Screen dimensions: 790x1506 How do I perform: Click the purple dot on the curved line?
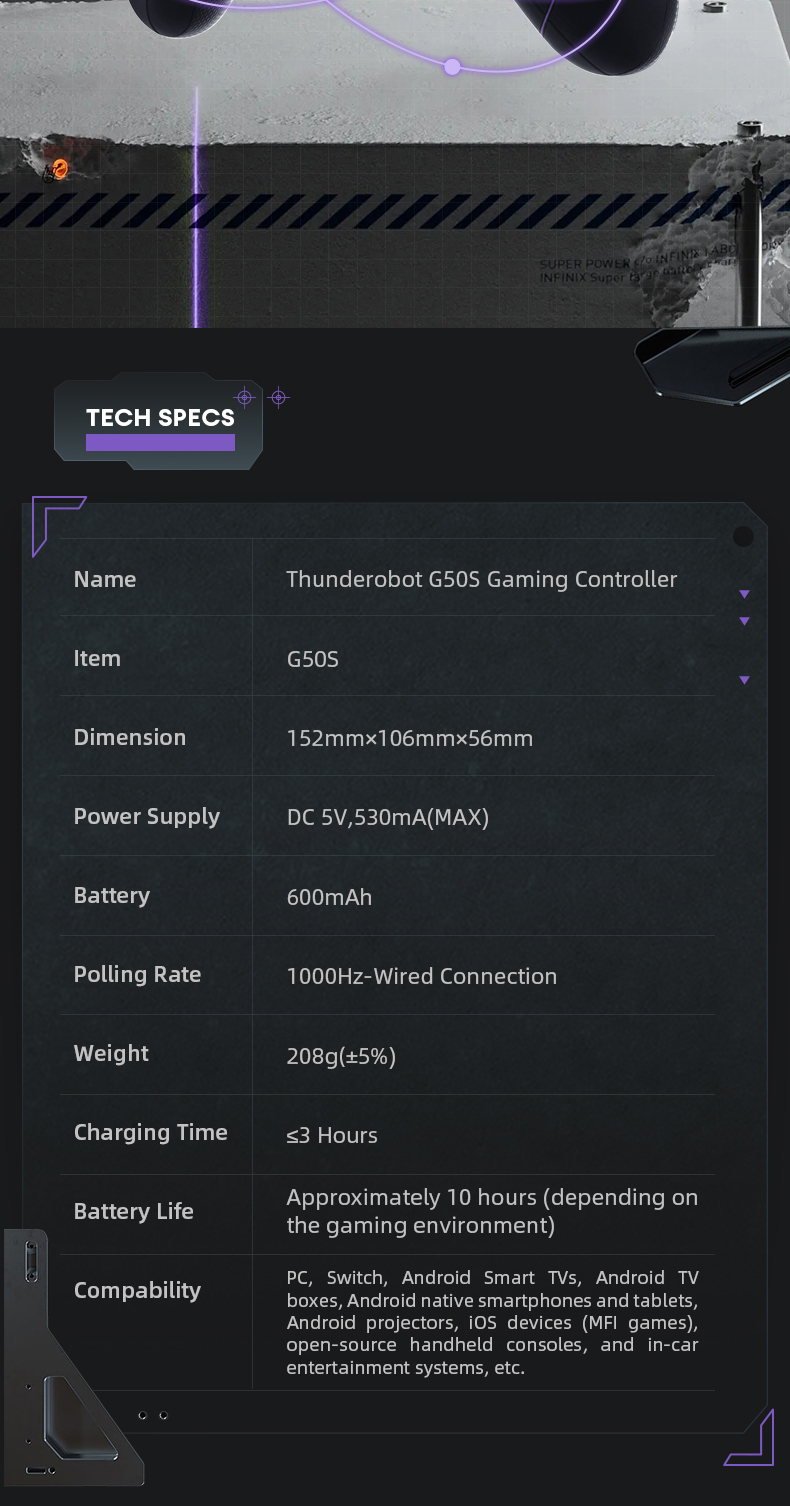[x=452, y=67]
